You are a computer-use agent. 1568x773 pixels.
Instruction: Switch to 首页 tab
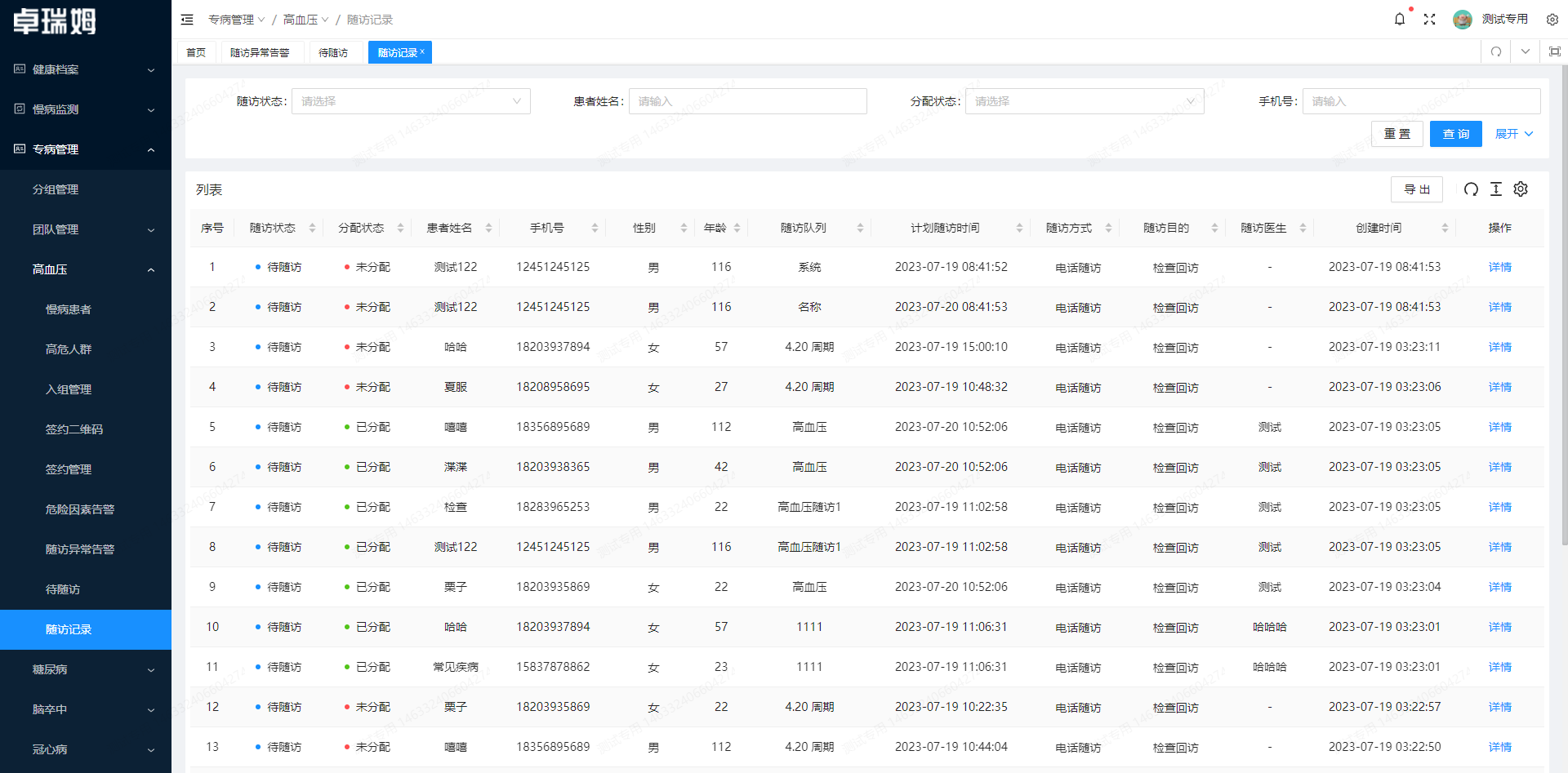coord(196,52)
